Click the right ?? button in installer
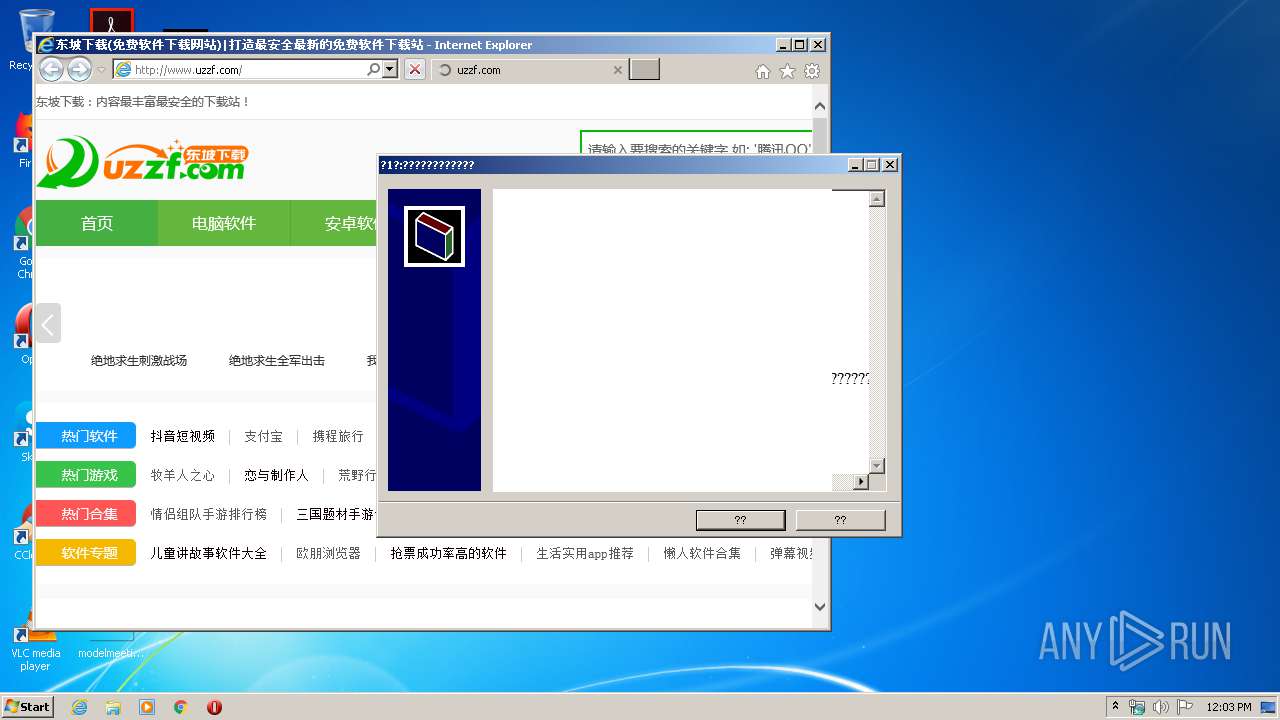1280x720 pixels. click(x=841, y=520)
